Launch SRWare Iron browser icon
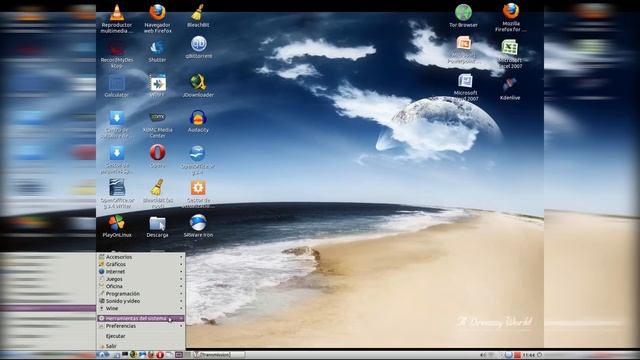 (x=198, y=223)
